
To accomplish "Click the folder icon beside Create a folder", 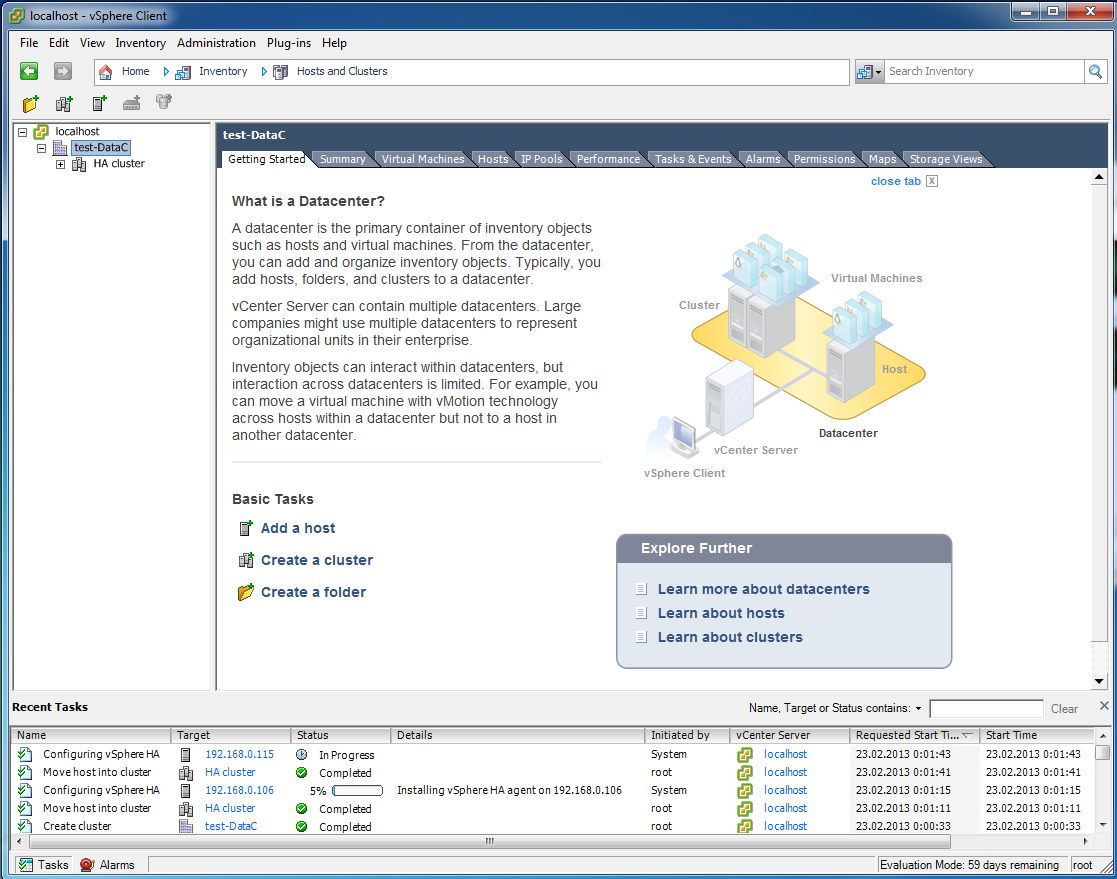I will coord(246,592).
